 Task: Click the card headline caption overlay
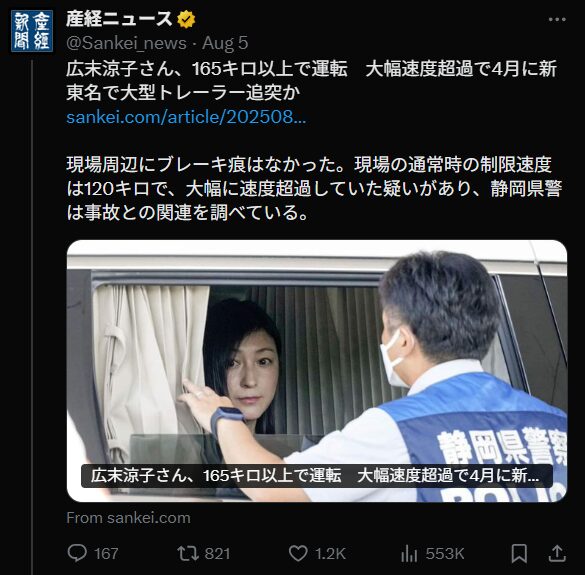317,476
